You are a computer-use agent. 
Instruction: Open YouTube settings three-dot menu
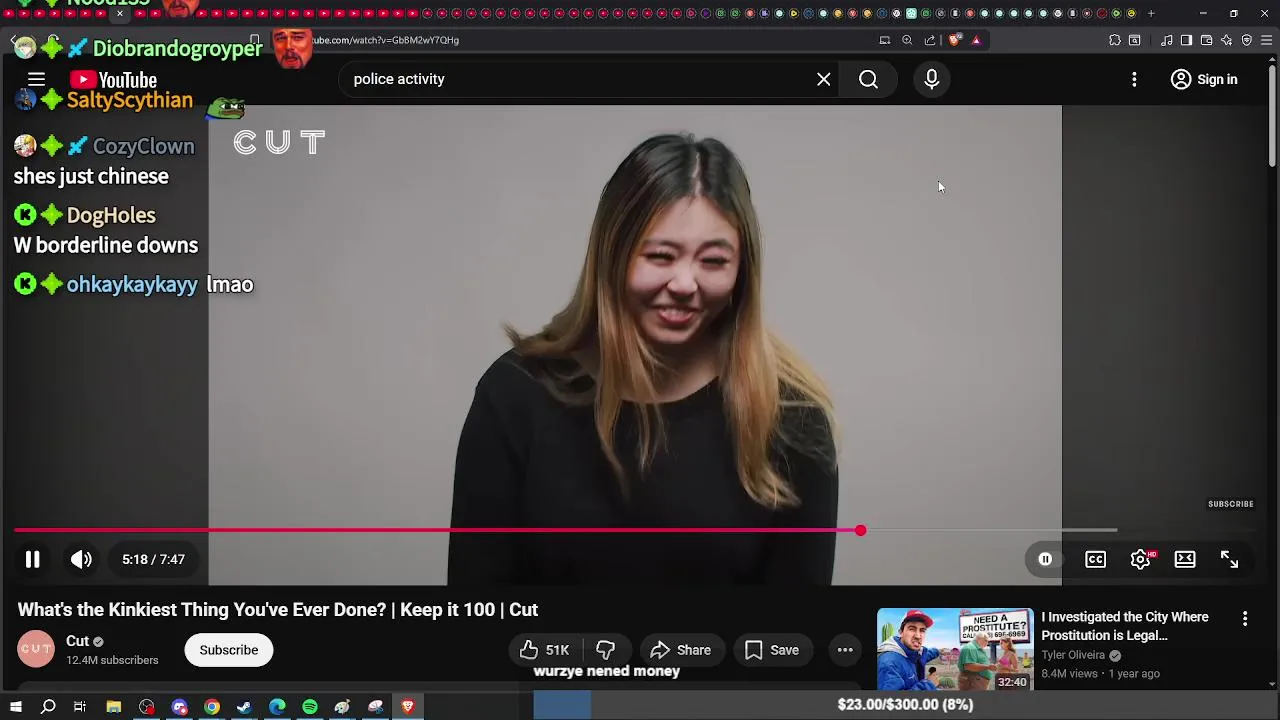pyautogui.click(x=1134, y=79)
